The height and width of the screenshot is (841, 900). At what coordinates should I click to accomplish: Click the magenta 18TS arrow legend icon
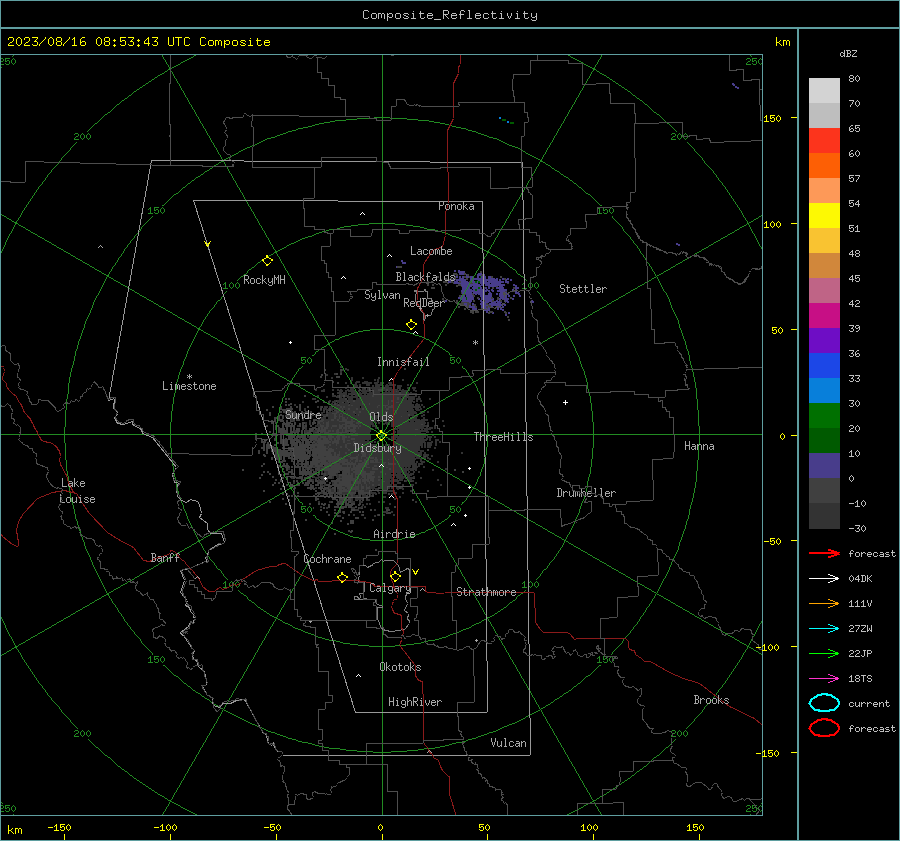click(x=824, y=679)
